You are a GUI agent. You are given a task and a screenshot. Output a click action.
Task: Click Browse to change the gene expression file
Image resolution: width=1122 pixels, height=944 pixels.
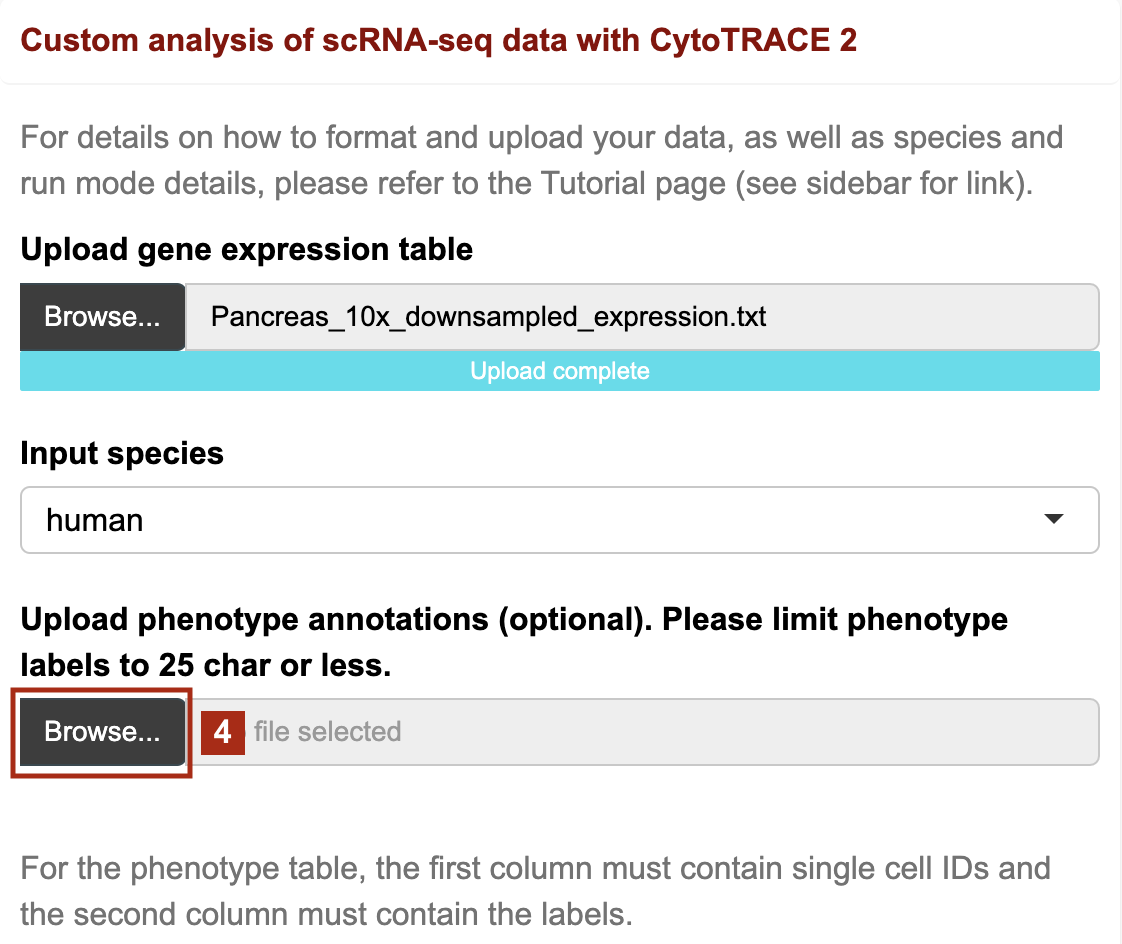[101, 317]
